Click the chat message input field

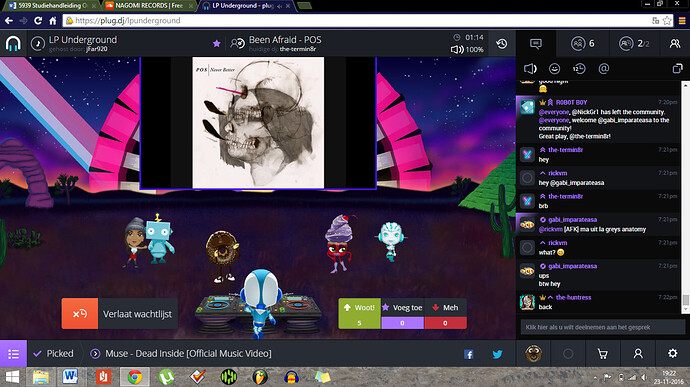coord(602,327)
